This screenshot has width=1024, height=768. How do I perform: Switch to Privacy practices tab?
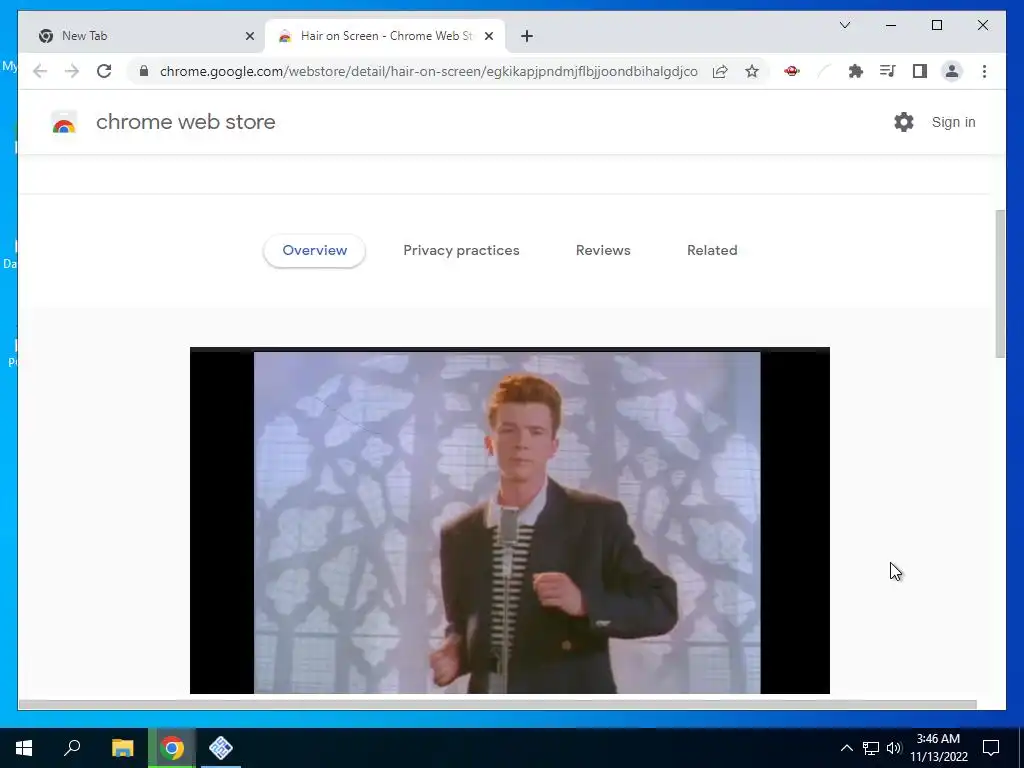[461, 251]
